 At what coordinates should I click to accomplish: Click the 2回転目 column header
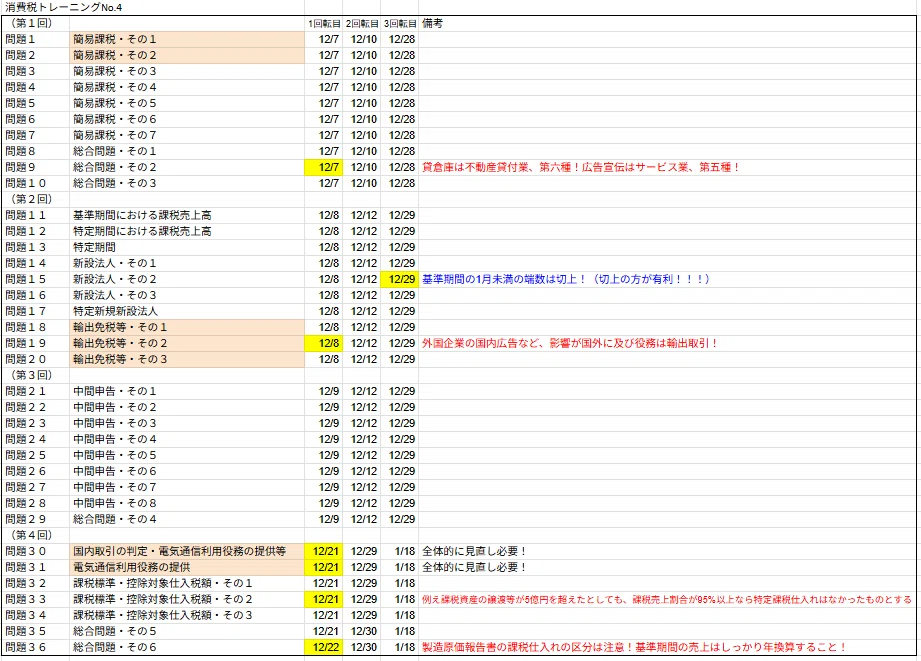coord(362,24)
